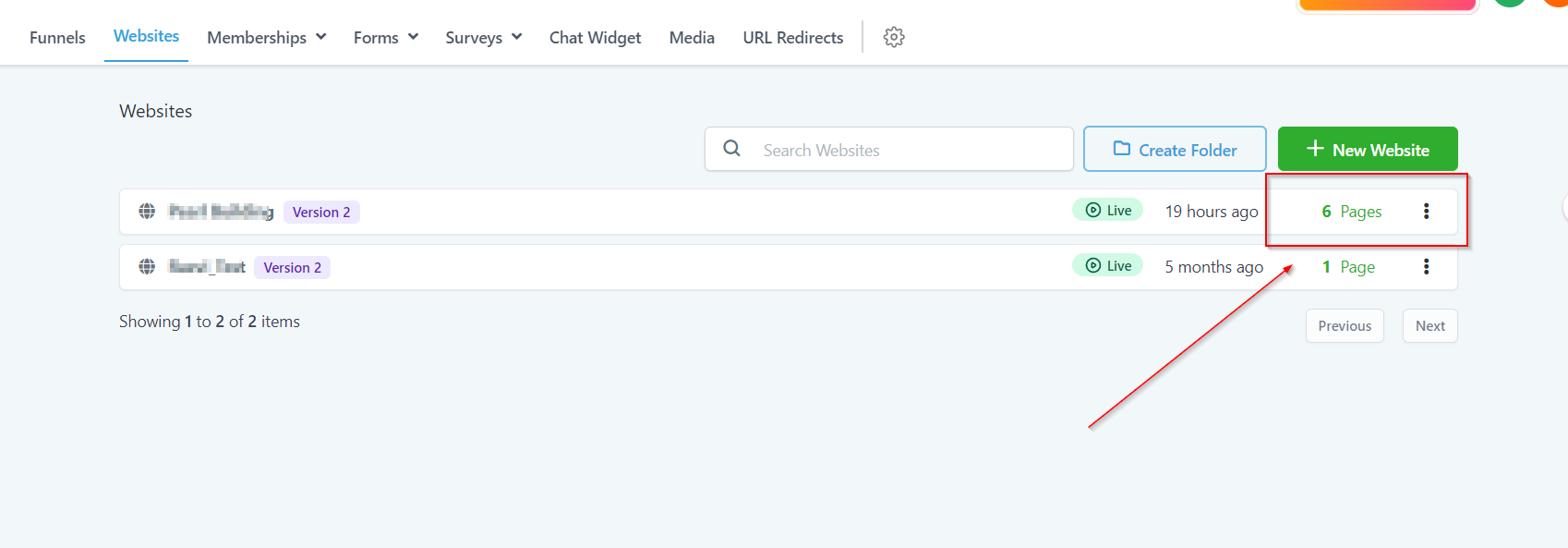Image resolution: width=1568 pixels, height=548 pixels.
Task: Open the 6 Pages link
Action: [x=1351, y=212]
